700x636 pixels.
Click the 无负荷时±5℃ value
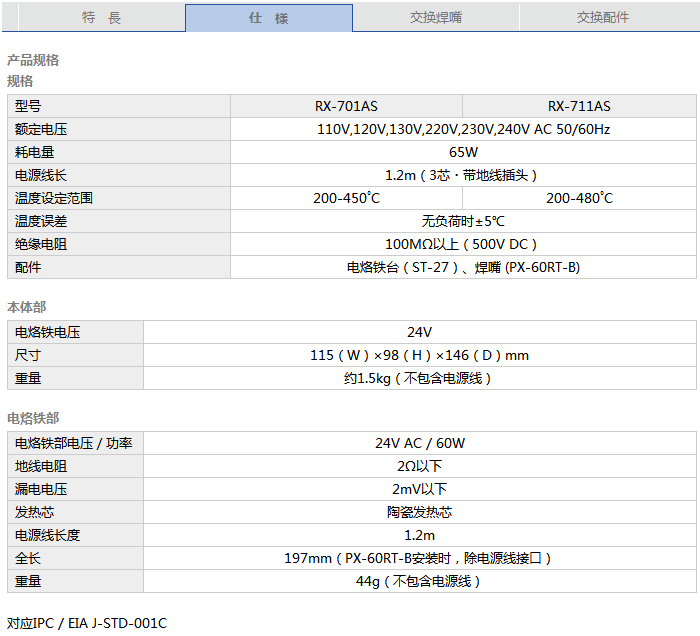pos(463,221)
